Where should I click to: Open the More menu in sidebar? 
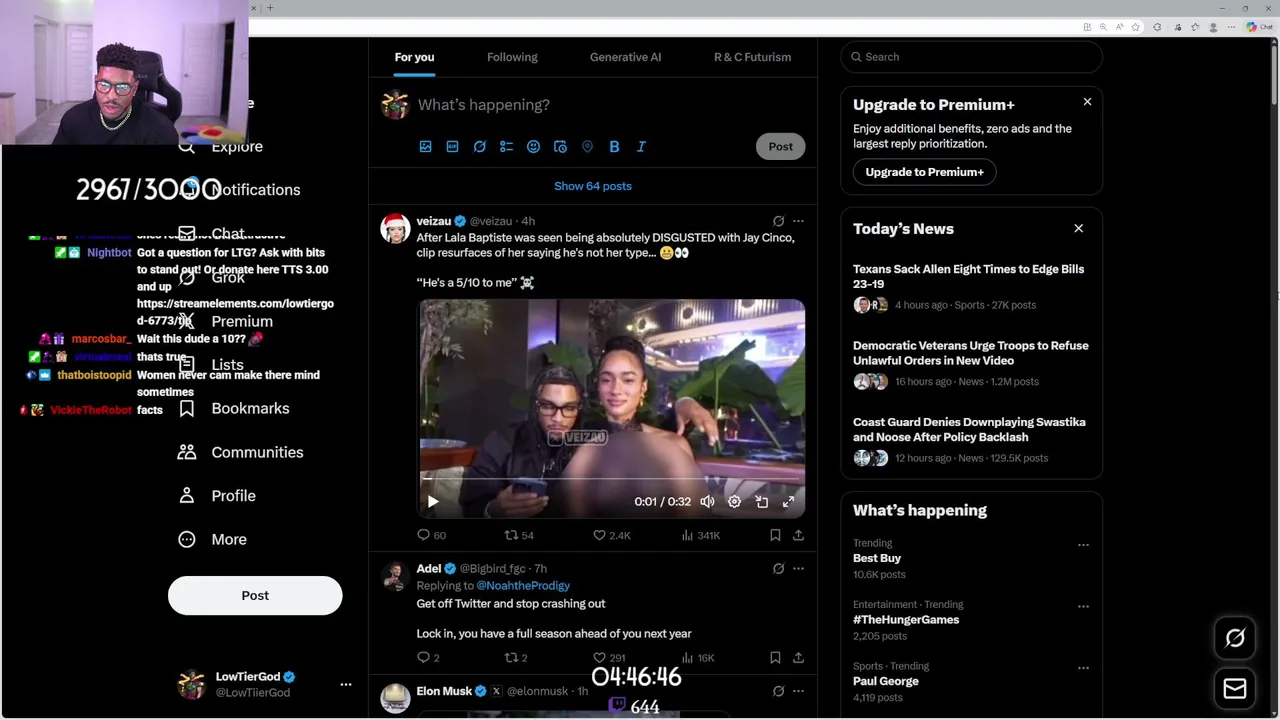[212, 539]
